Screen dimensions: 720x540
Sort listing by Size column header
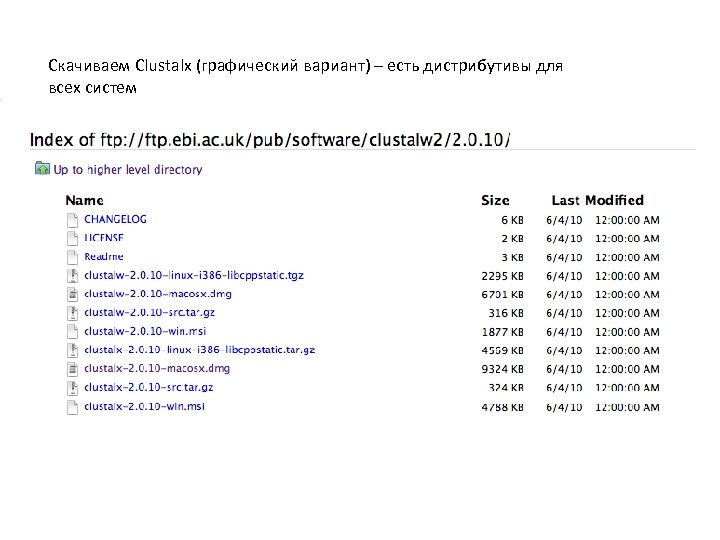point(495,200)
